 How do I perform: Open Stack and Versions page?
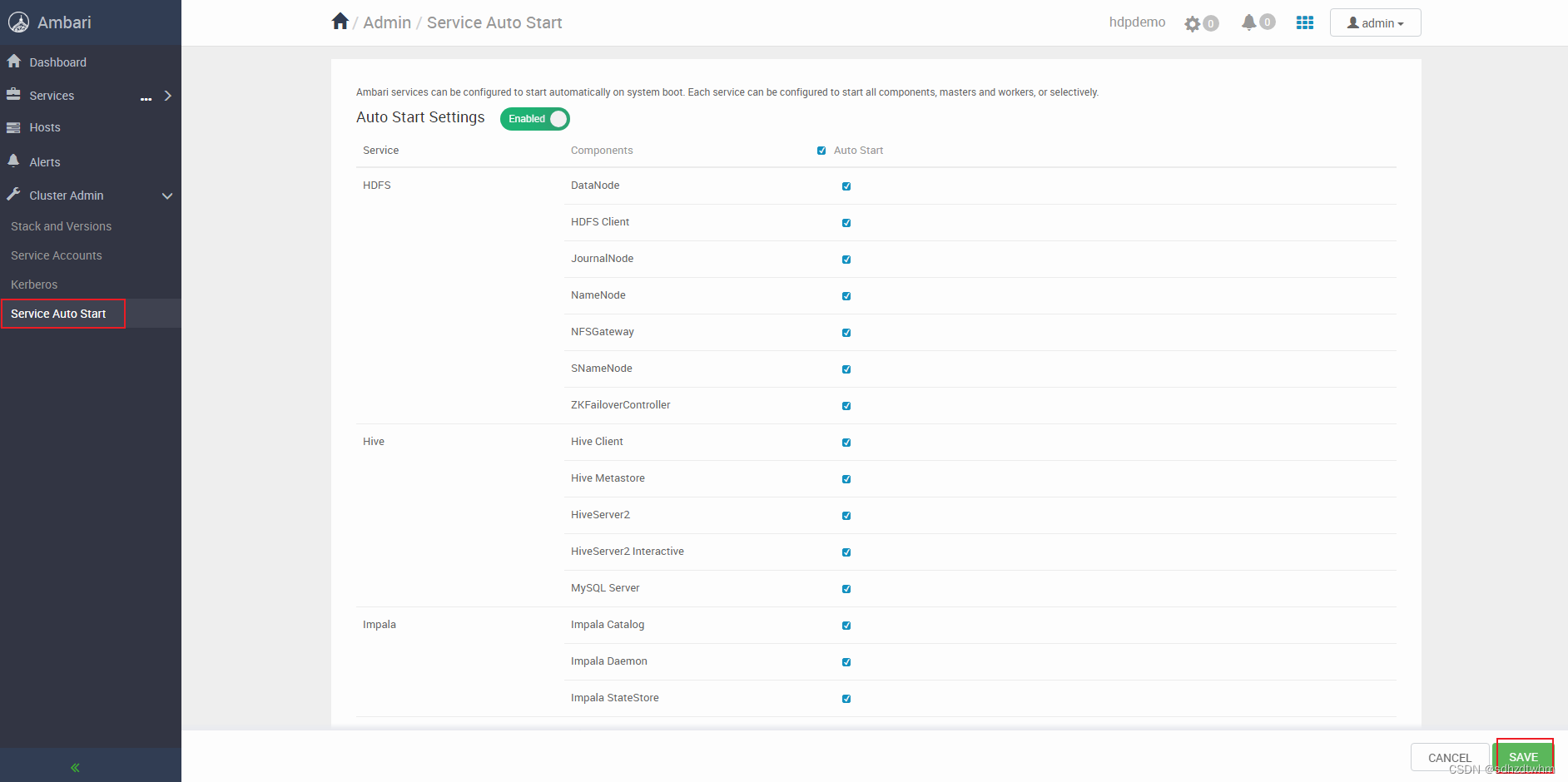point(61,226)
